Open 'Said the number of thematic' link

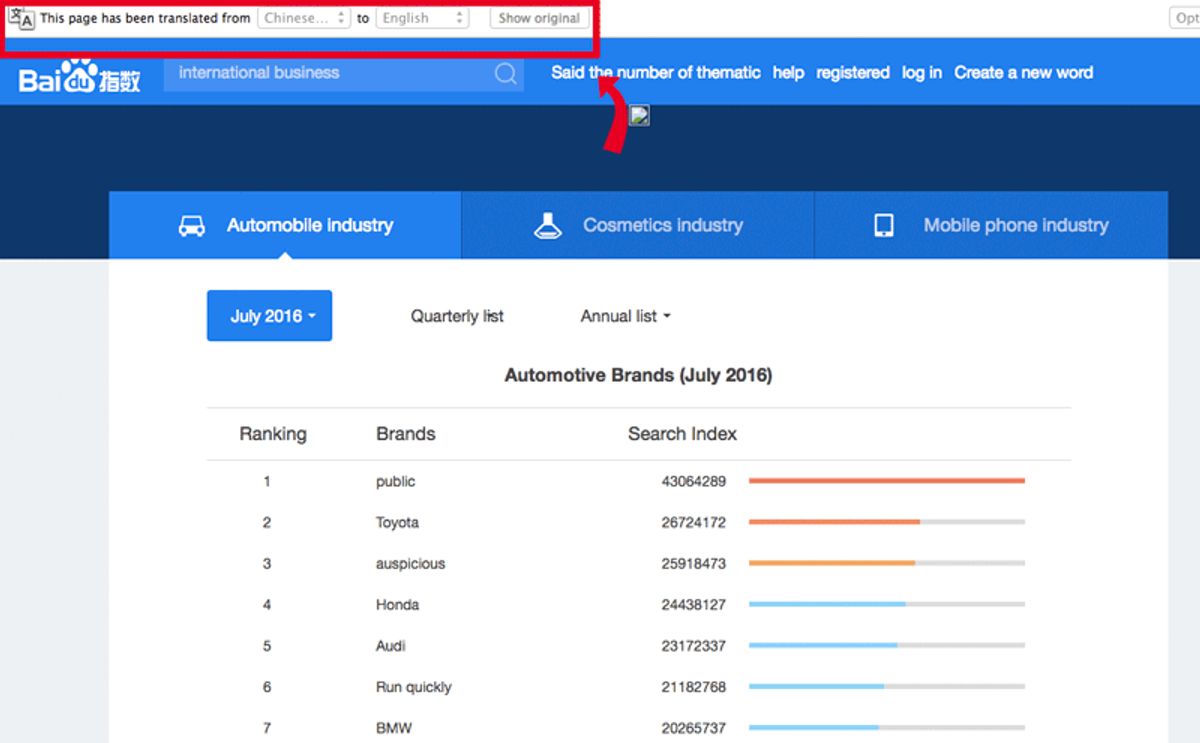(656, 73)
